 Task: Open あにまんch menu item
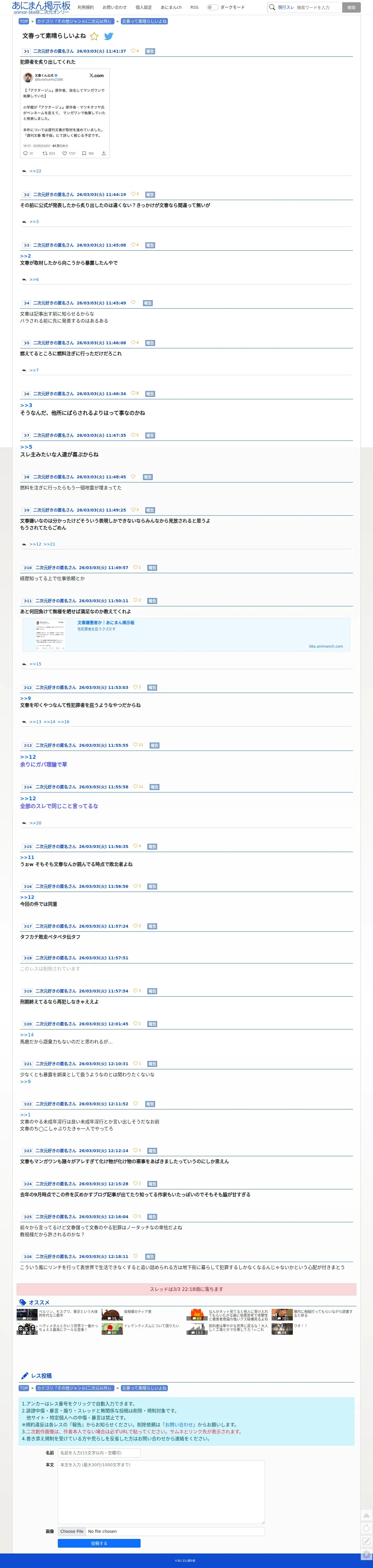point(171,7)
